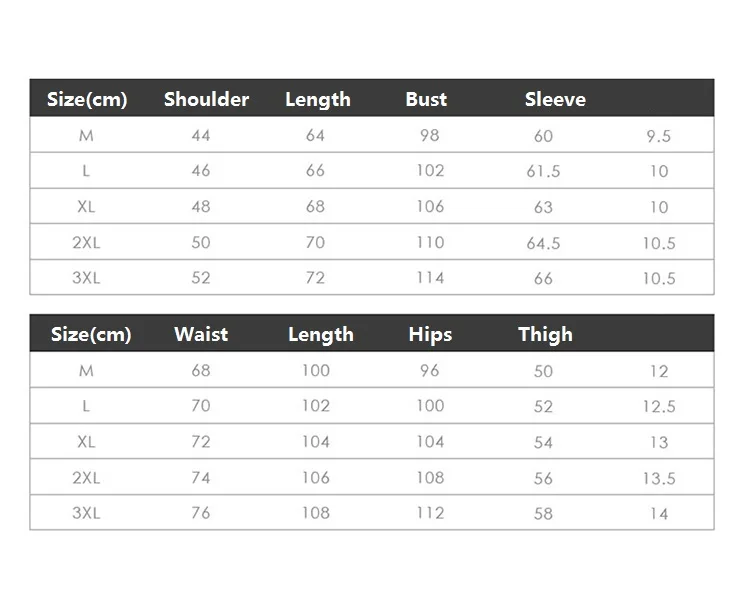Click the bust value 98

[x=430, y=135]
